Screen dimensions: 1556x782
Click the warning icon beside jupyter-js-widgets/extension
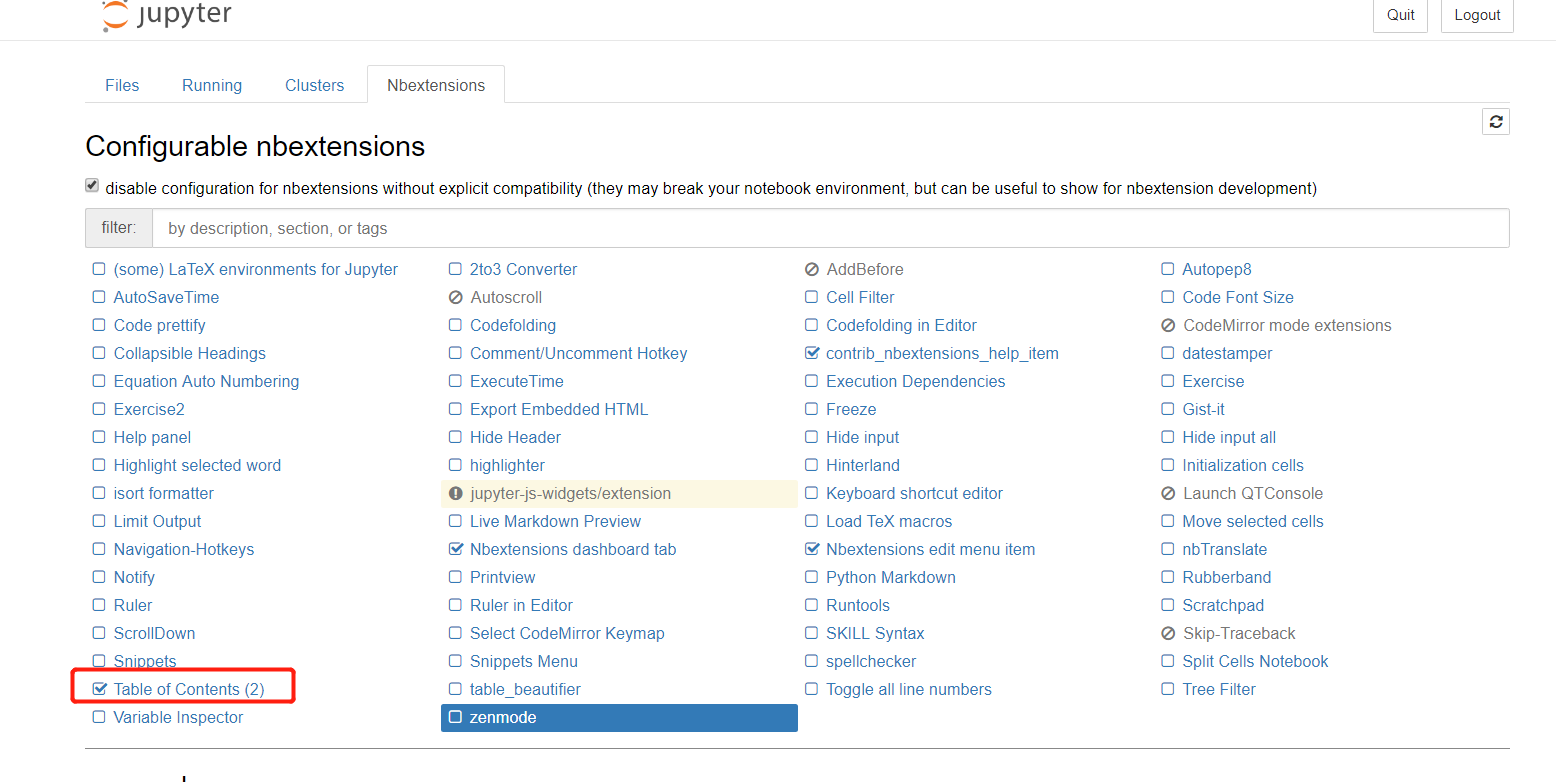click(456, 494)
